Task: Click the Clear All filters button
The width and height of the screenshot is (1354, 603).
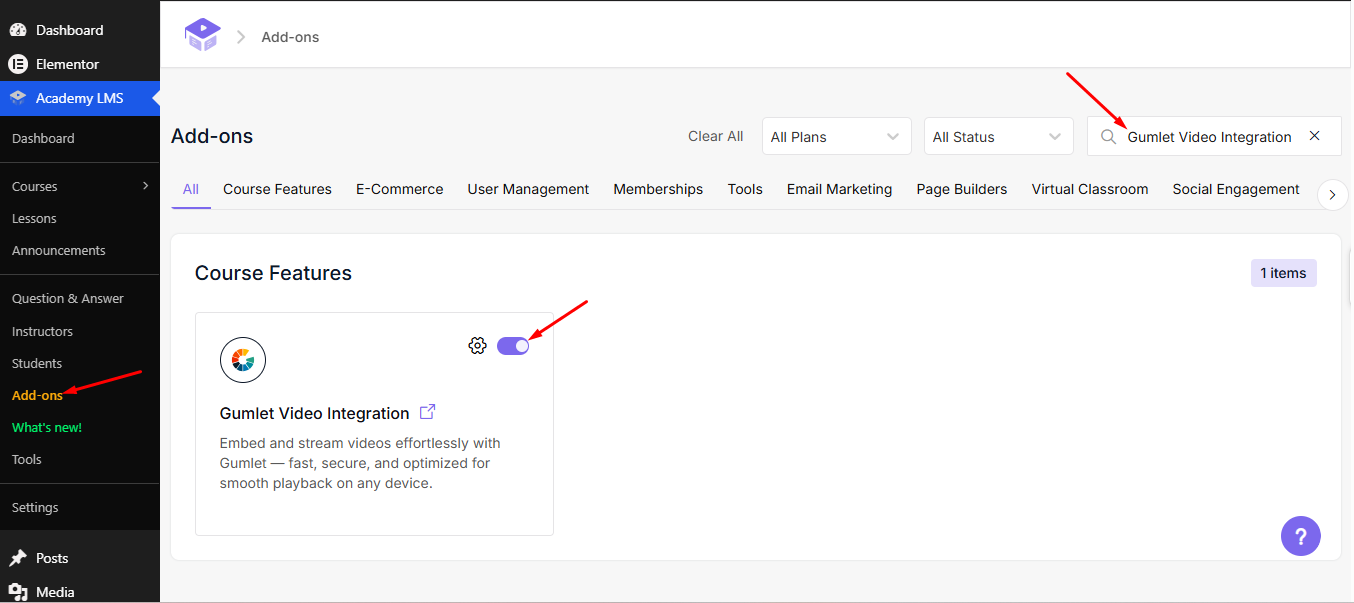Action: [716, 136]
